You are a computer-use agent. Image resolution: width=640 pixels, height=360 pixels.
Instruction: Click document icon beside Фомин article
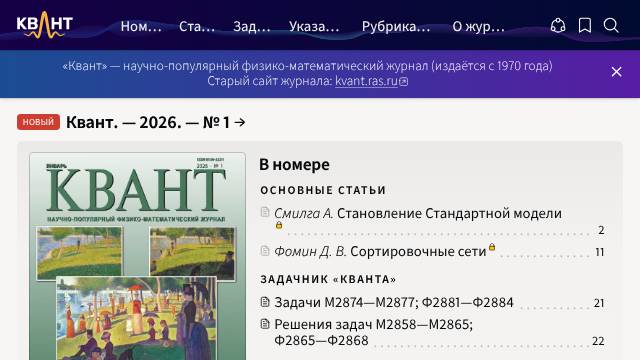265,251
